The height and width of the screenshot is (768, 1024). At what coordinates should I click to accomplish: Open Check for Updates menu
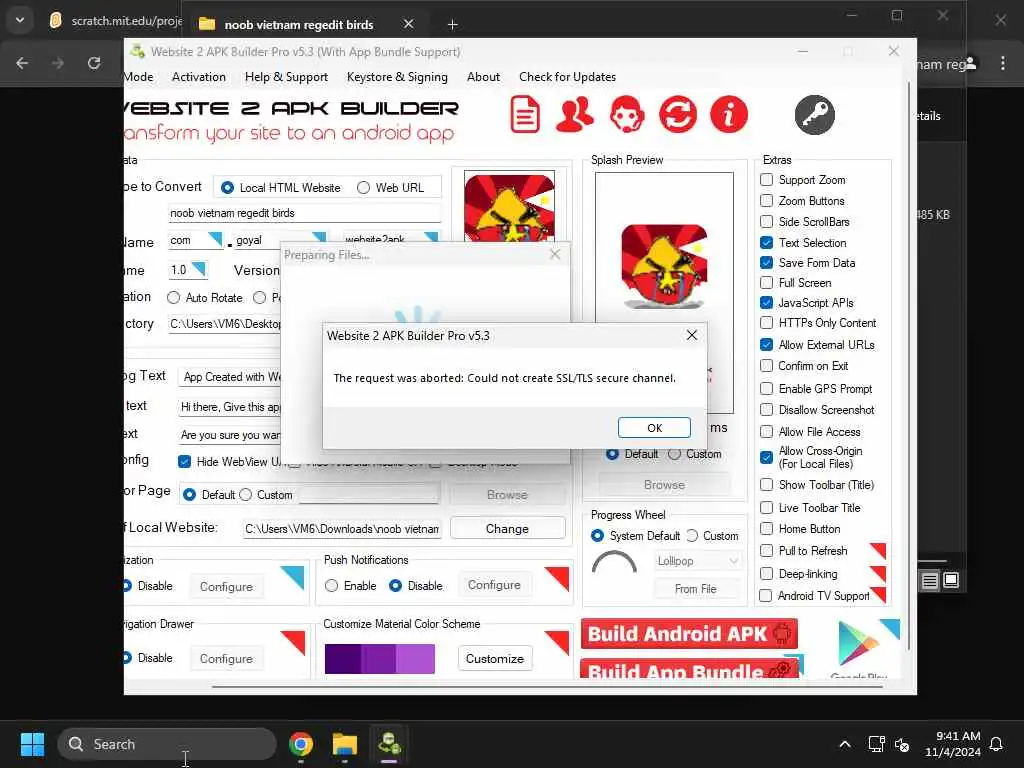(568, 76)
